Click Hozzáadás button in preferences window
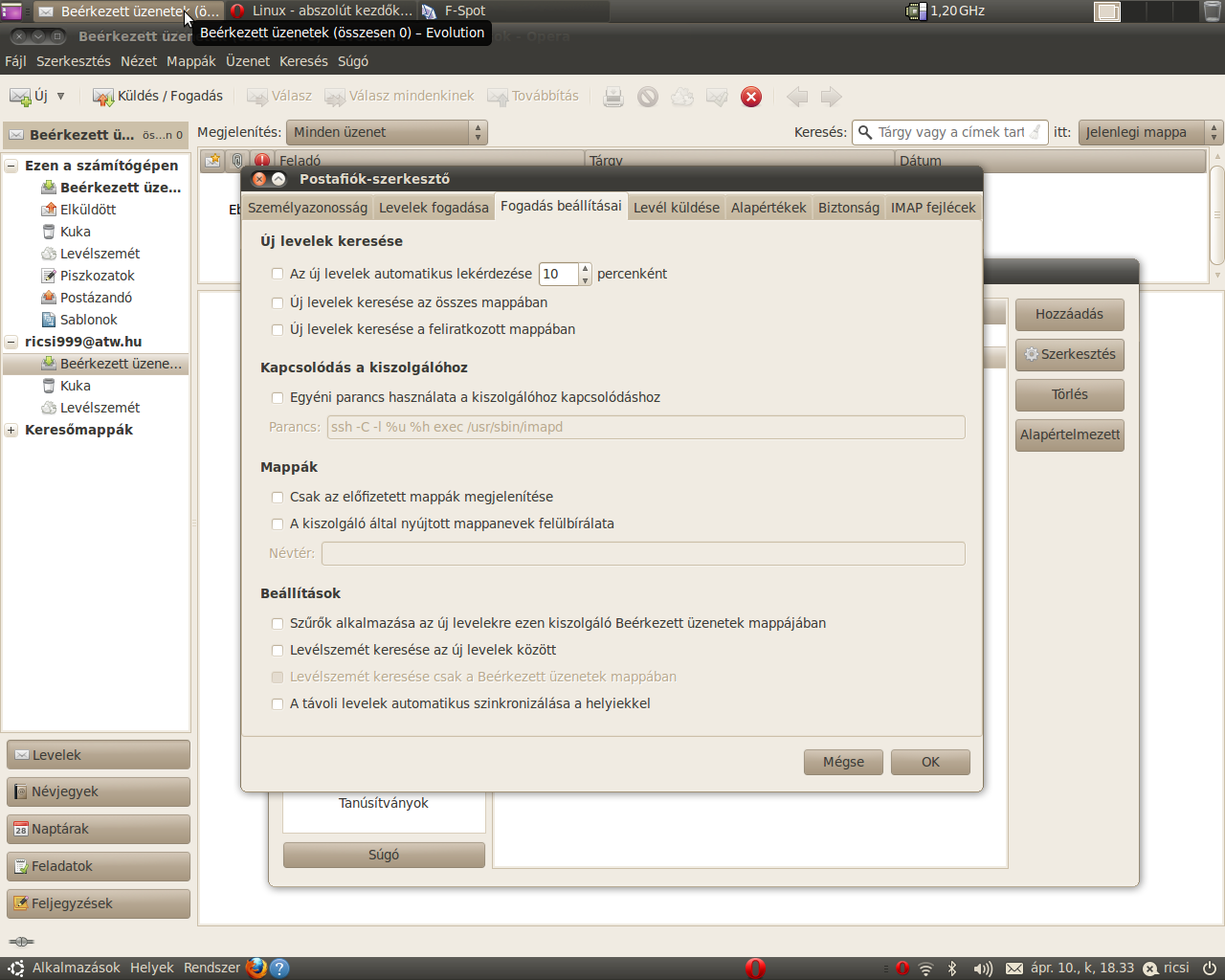 1069,314
